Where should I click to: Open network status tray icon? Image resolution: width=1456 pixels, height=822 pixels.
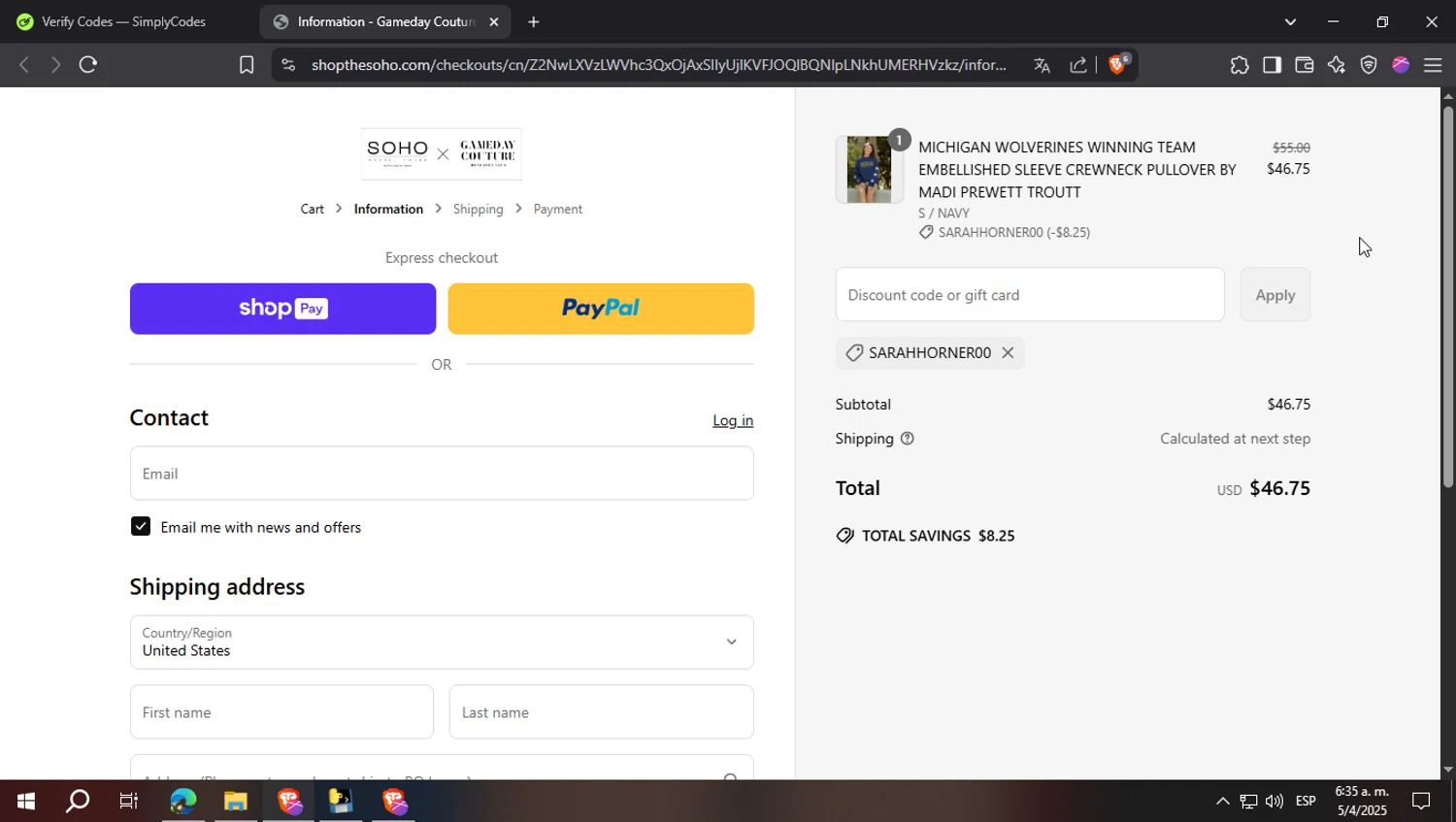click(1248, 801)
